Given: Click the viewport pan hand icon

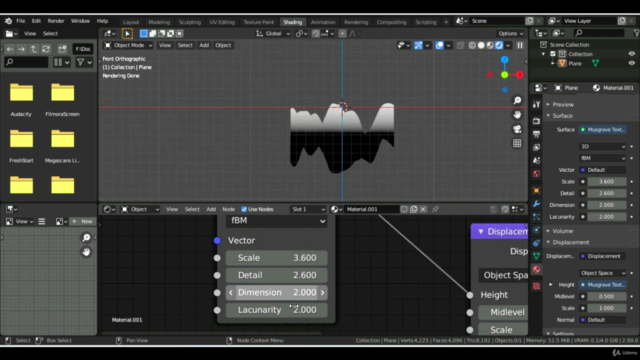Looking at the screenshot, I should [x=517, y=115].
